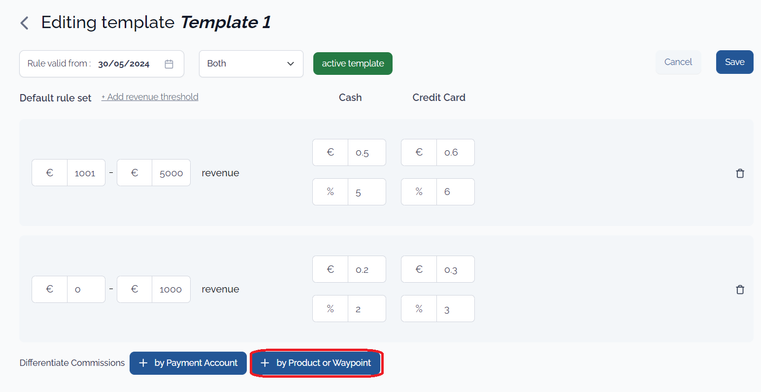Click the Both dropdown chevron arrow
Image resolution: width=761 pixels, height=392 pixels.
point(290,64)
